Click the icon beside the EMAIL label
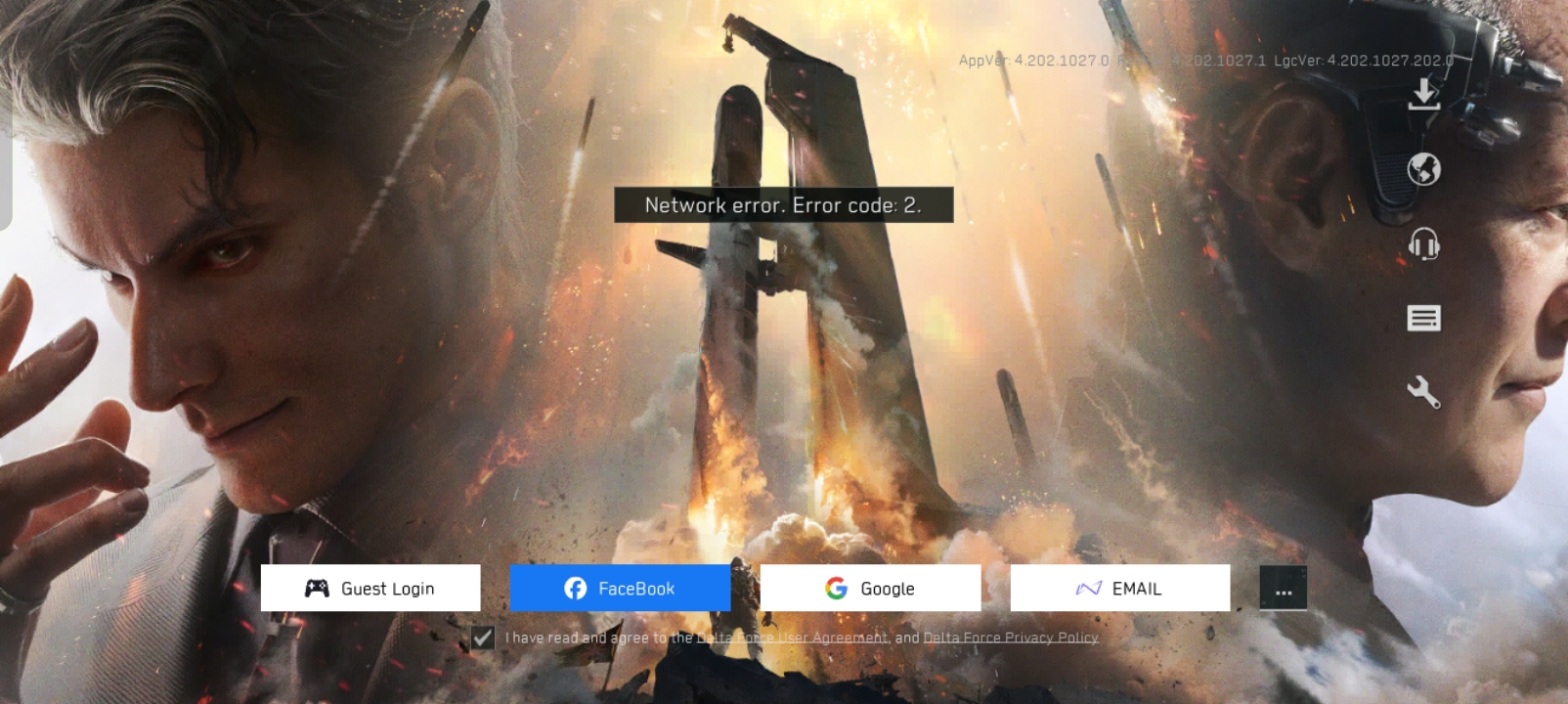Image resolution: width=1568 pixels, height=704 pixels. 1088,589
